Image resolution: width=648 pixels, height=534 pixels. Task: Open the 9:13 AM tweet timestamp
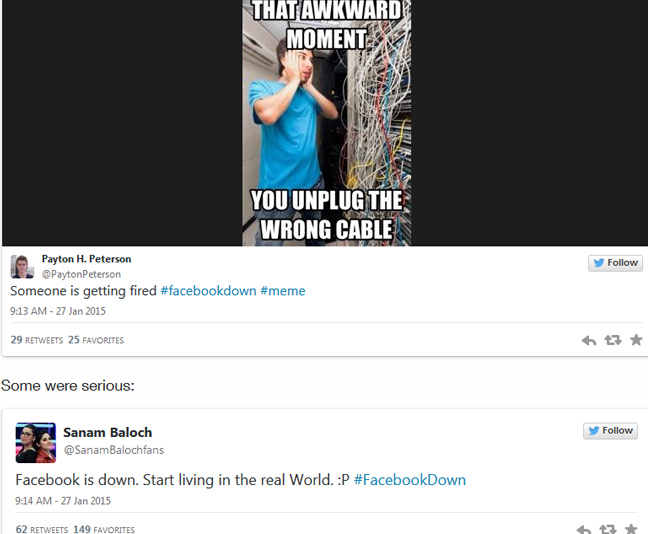[58, 311]
